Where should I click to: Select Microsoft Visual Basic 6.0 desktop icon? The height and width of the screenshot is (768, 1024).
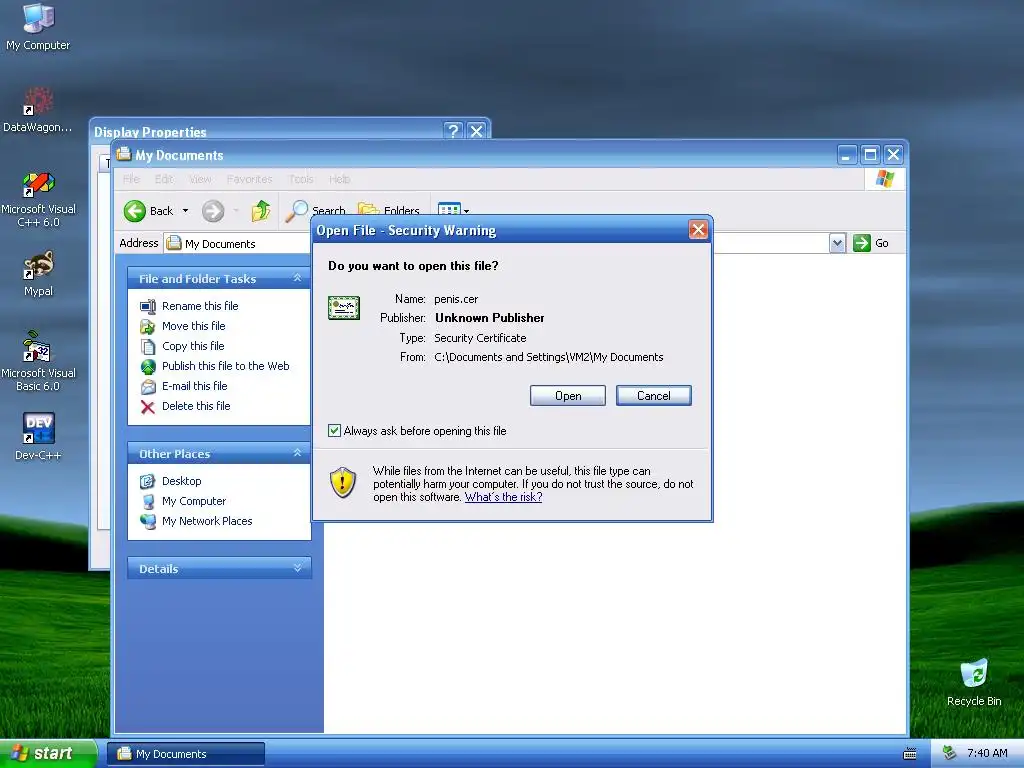(x=38, y=360)
